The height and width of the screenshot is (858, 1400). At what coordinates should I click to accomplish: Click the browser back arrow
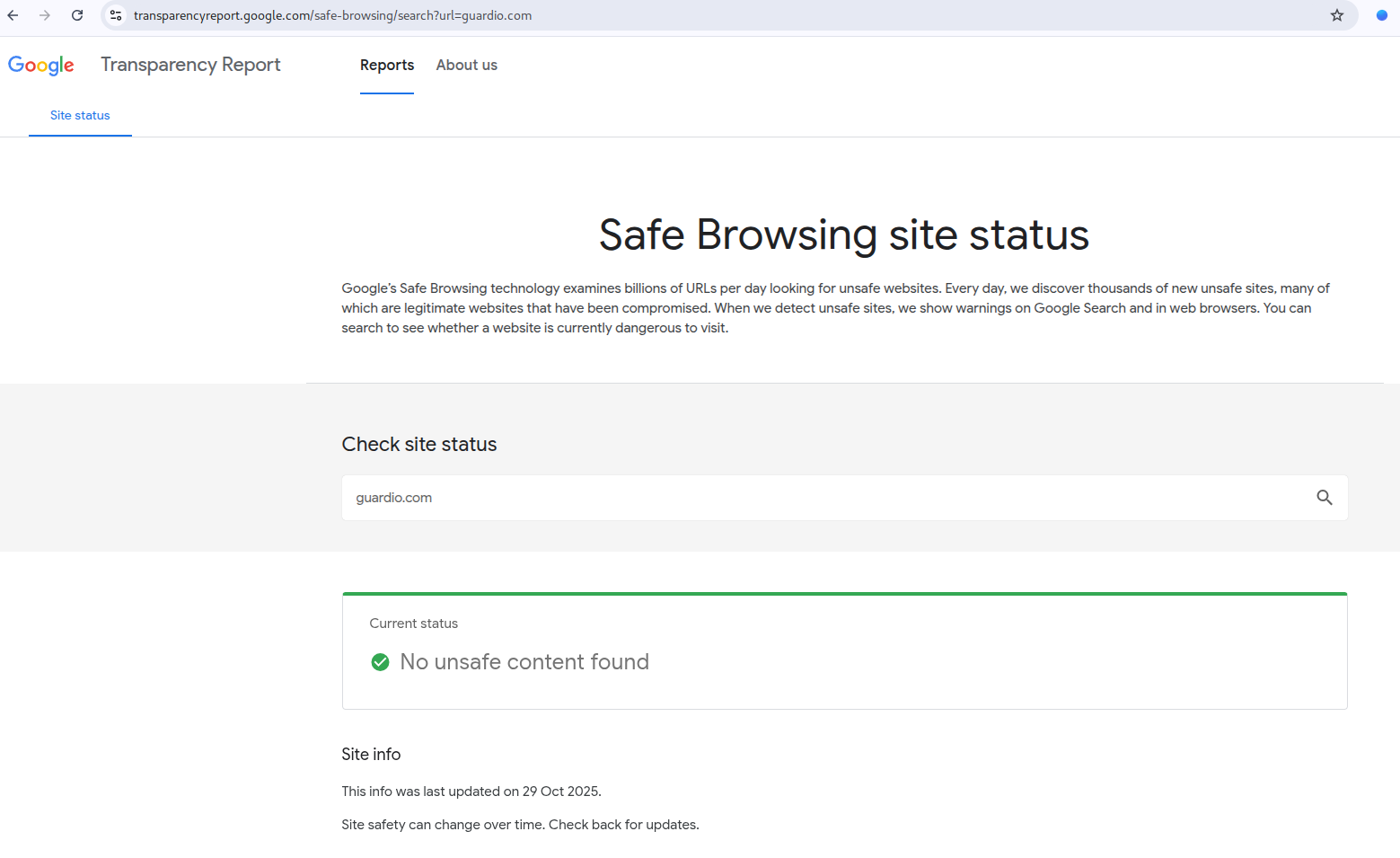12,15
